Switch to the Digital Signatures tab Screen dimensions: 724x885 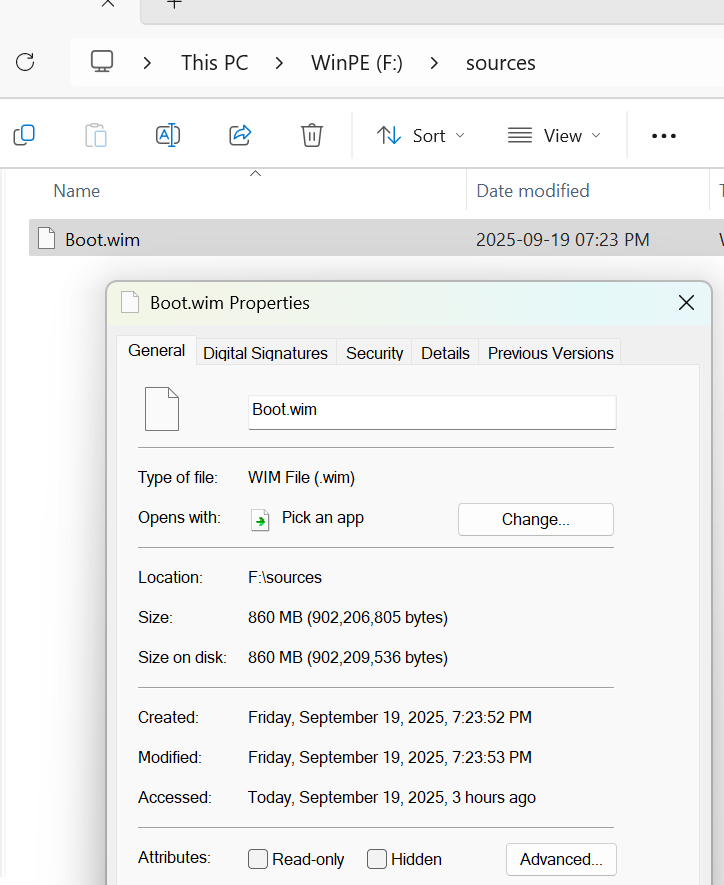[x=265, y=353]
